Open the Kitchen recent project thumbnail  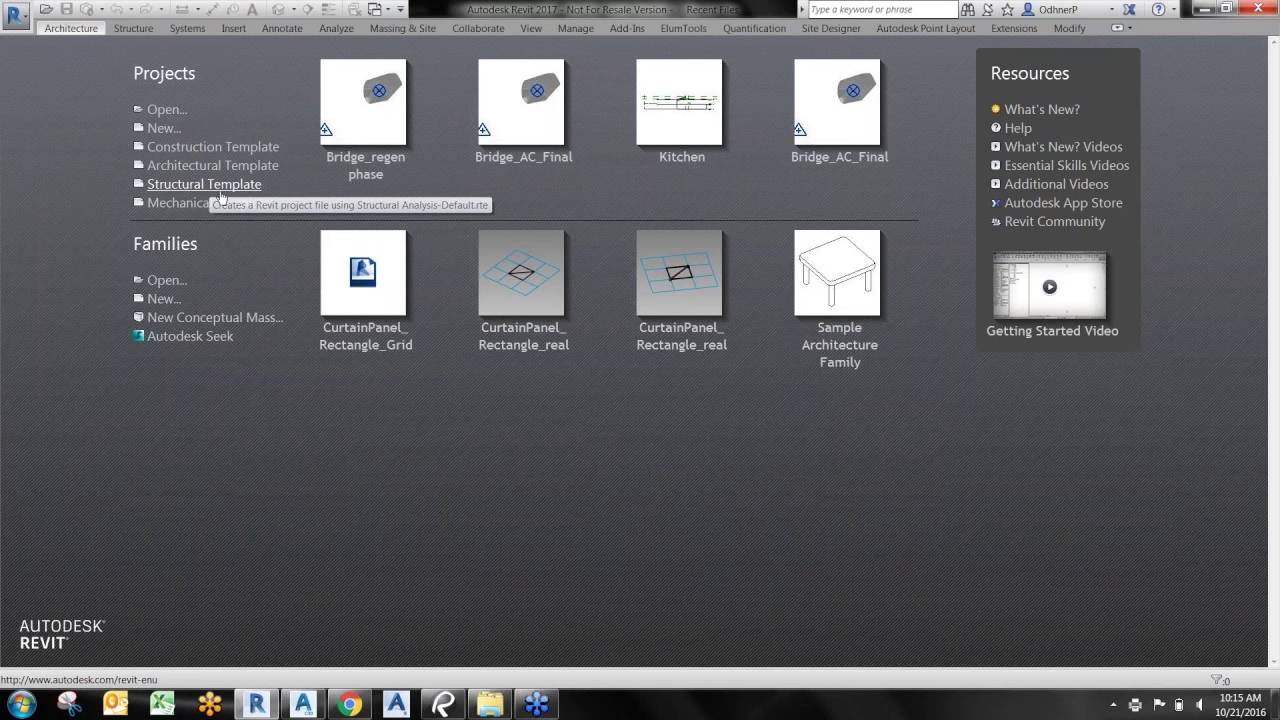[679, 102]
